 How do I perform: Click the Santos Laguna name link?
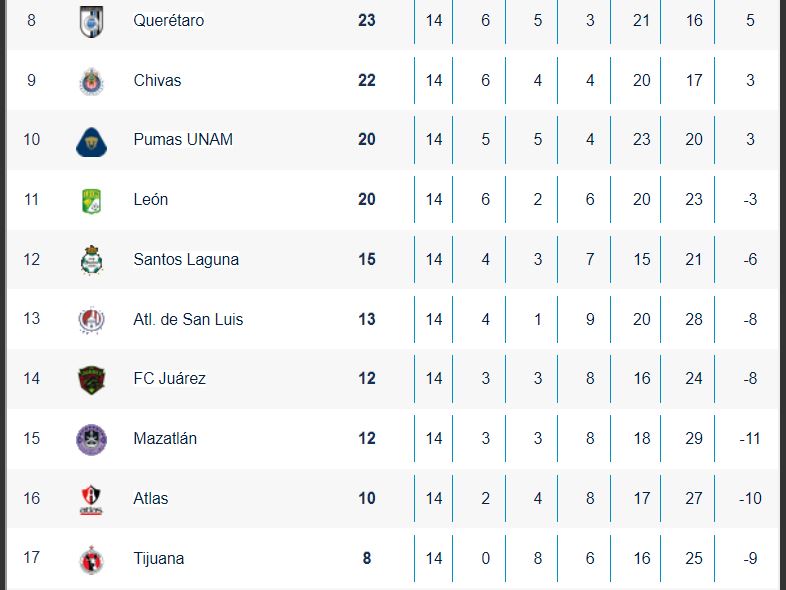(x=186, y=260)
